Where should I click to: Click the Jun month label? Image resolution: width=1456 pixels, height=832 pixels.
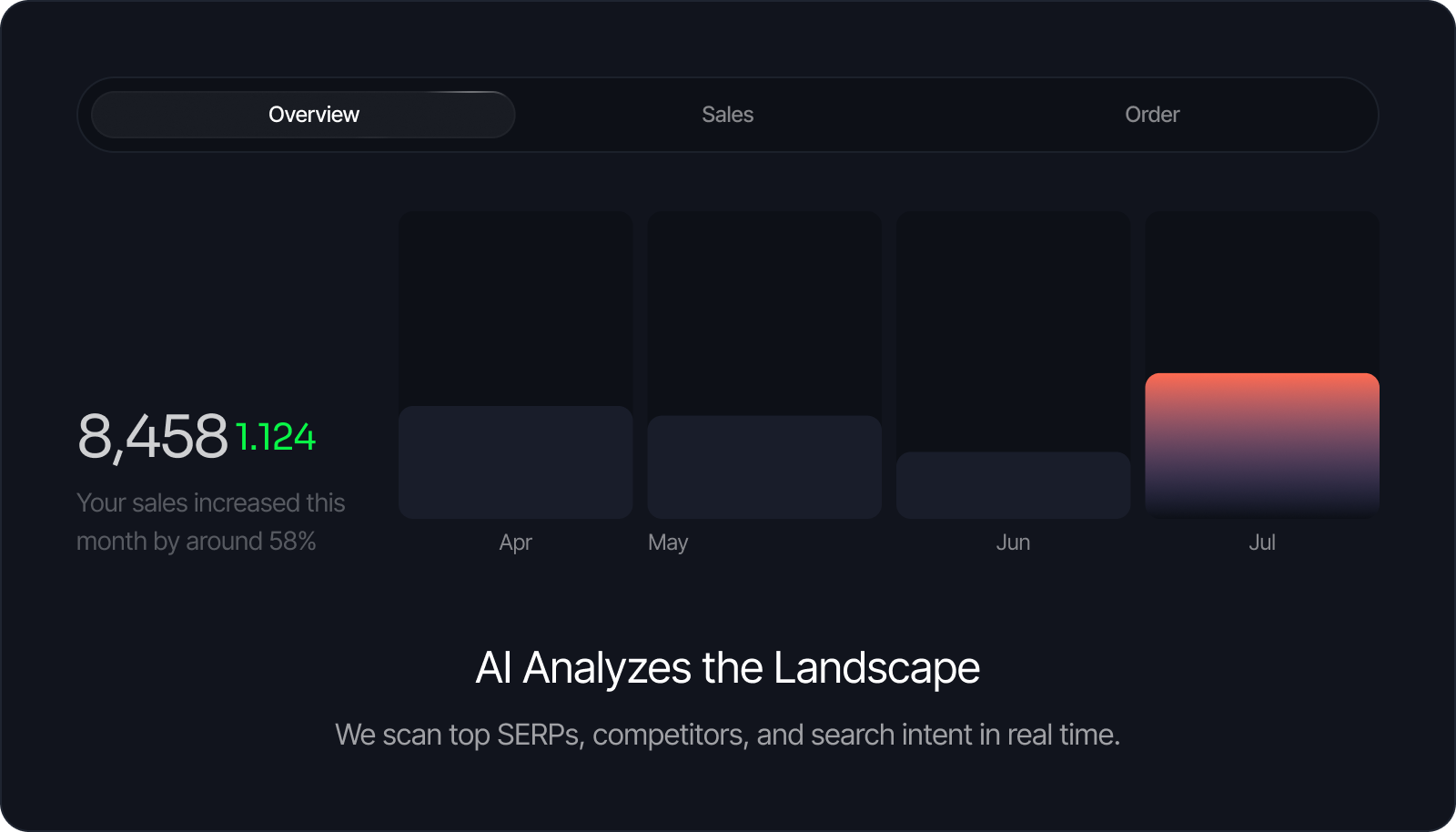1013,543
